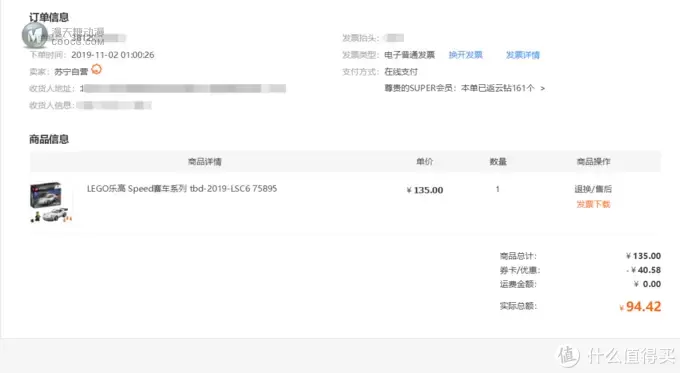Click the 苏宁自营 seller name
This screenshot has width=680, height=373.
(71, 72)
